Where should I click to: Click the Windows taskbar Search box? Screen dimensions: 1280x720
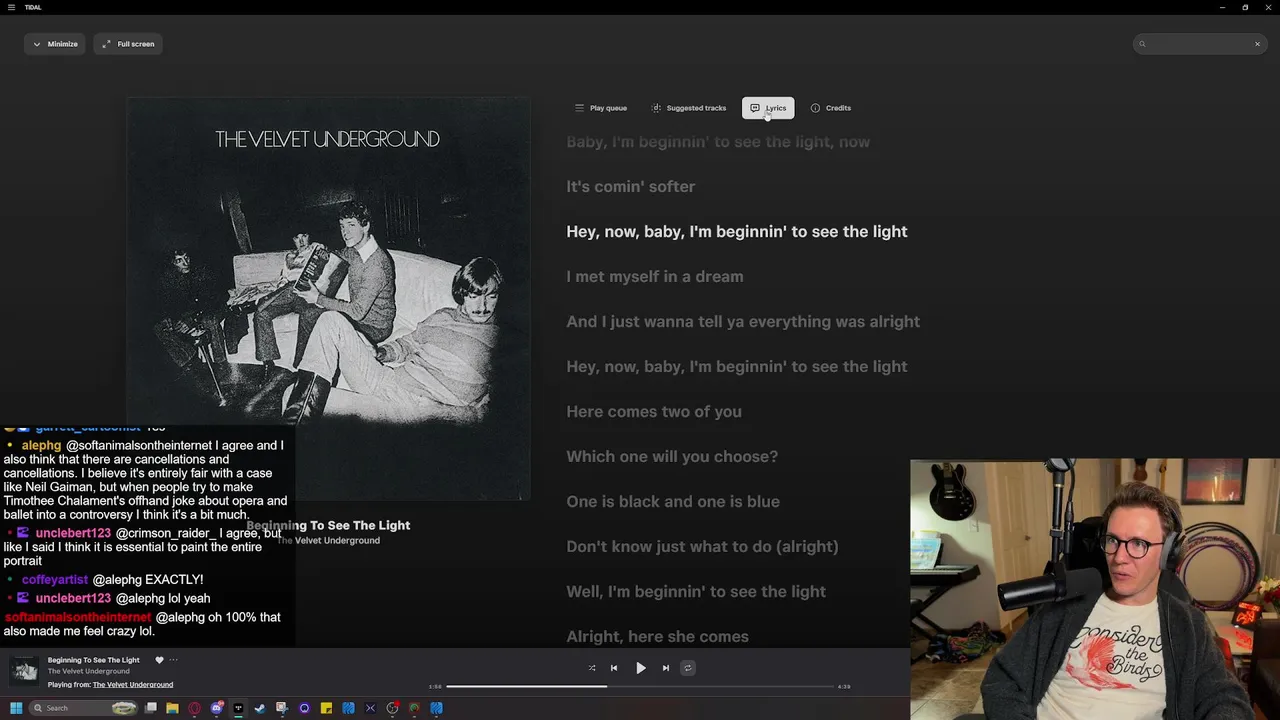83,708
